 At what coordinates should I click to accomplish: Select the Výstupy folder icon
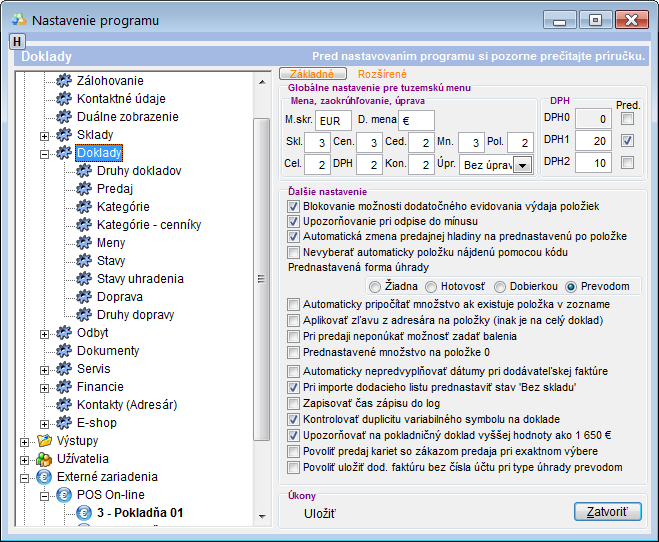tap(43, 441)
